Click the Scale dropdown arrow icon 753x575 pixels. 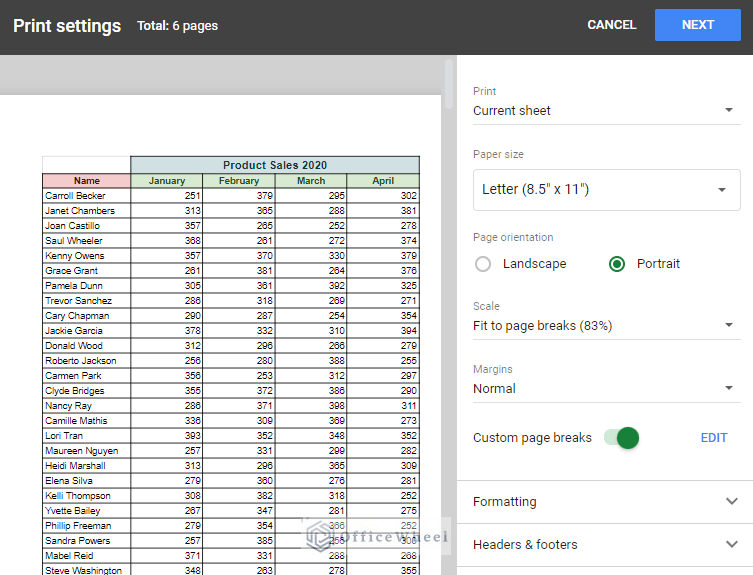(729, 326)
